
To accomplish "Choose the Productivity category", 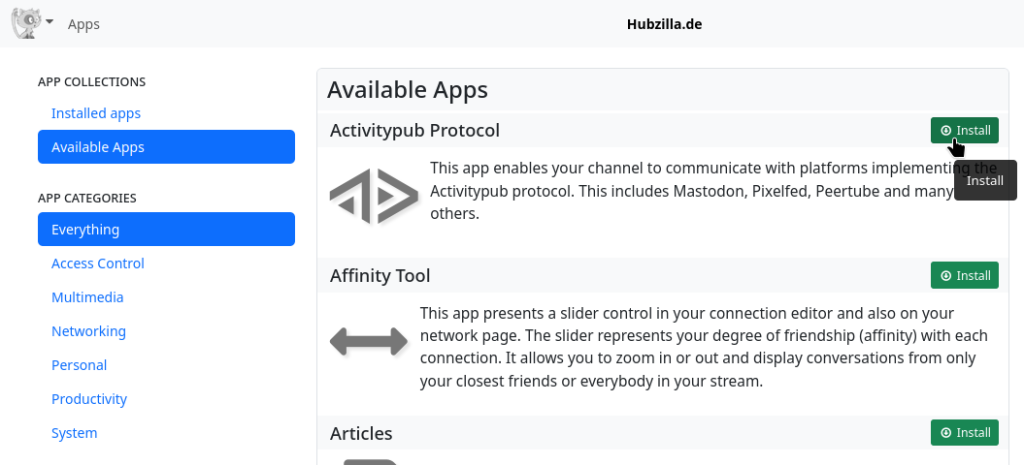I will point(89,399).
